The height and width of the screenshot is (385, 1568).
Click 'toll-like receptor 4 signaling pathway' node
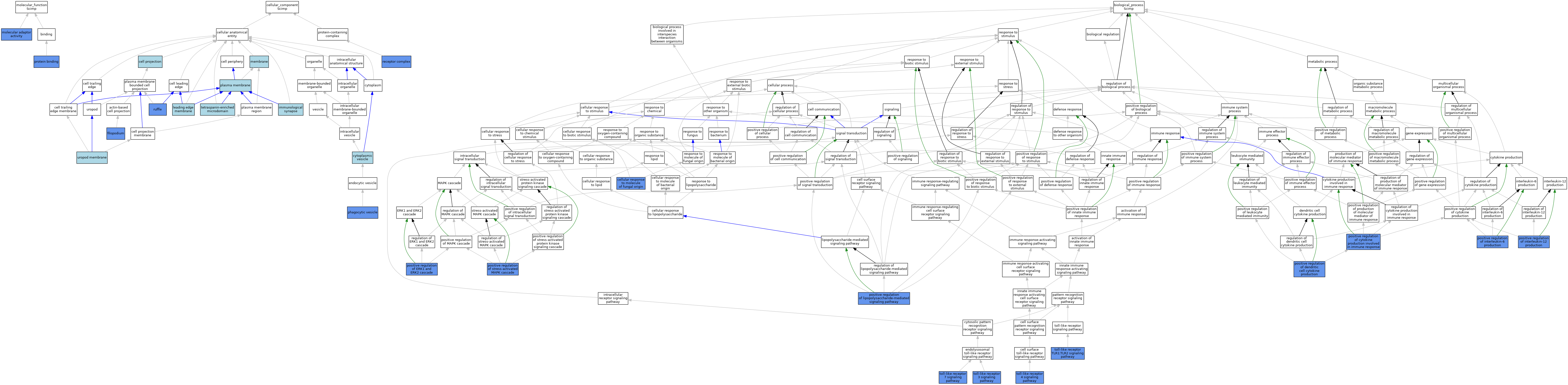(1029, 377)
